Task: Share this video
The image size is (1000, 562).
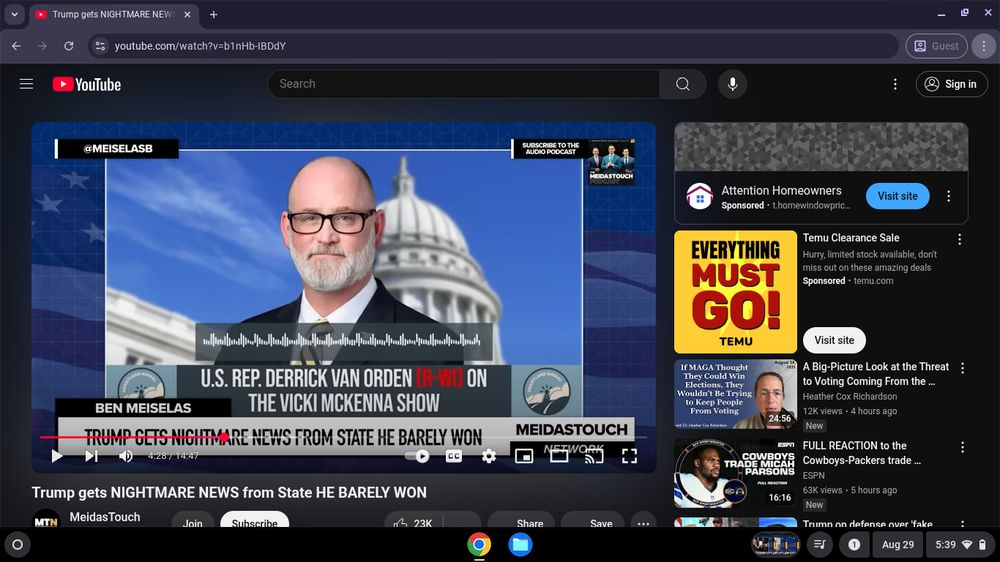Action: (x=521, y=520)
